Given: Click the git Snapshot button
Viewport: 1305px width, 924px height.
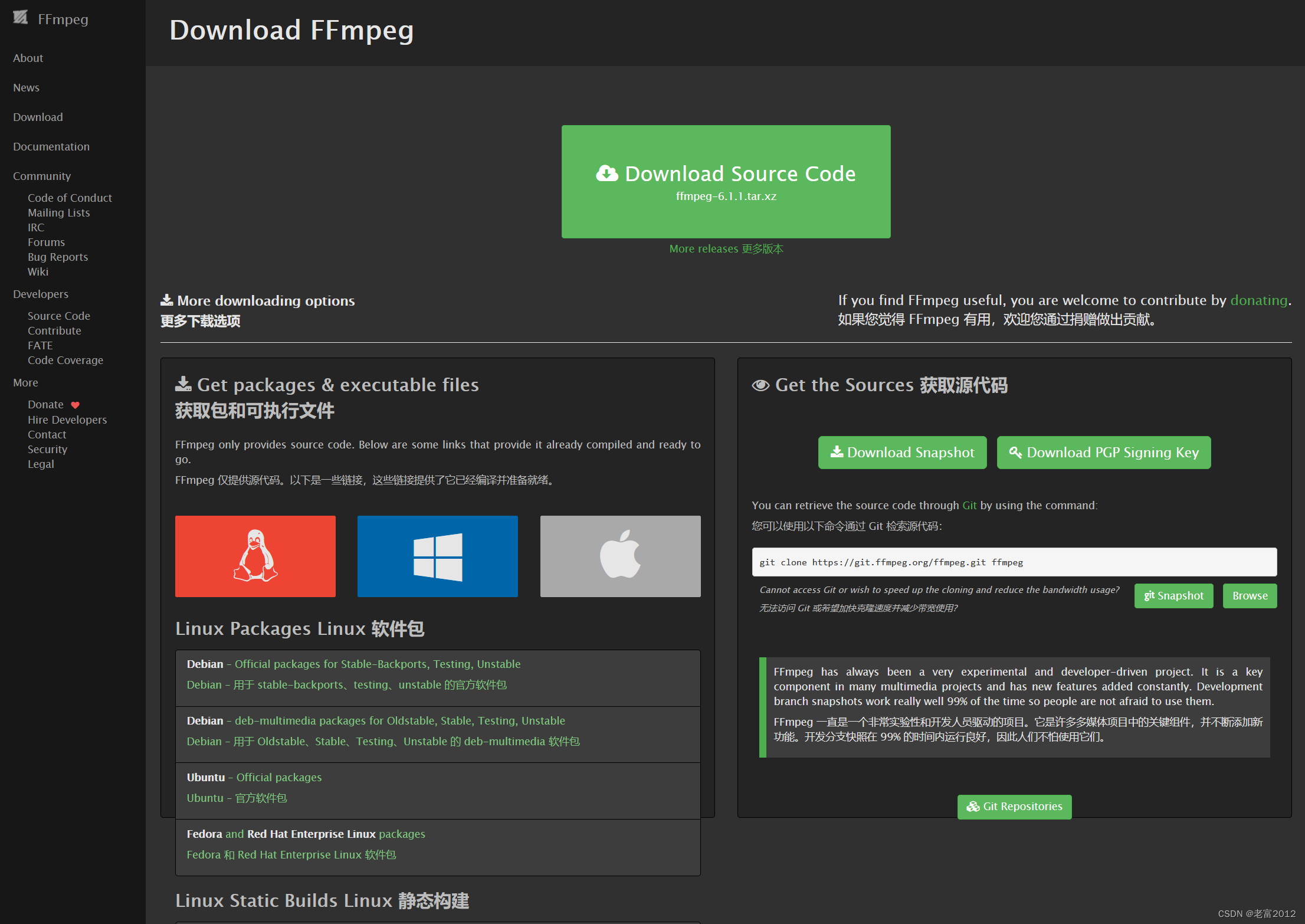Looking at the screenshot, I should pyautogui.click(x=1173, y=595).
